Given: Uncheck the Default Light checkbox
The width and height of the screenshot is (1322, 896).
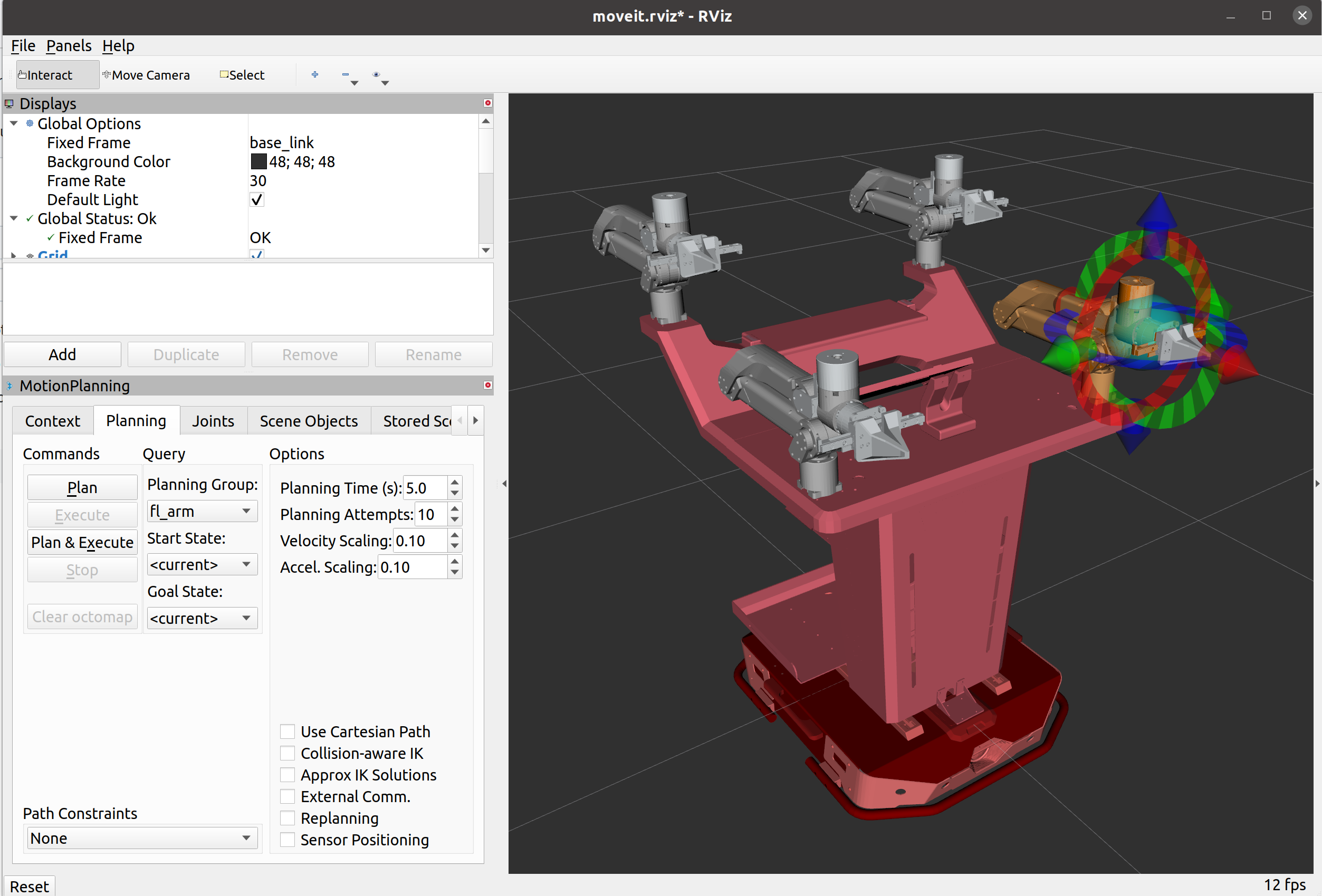Looking at the screenshot, I should click(256, 199).
